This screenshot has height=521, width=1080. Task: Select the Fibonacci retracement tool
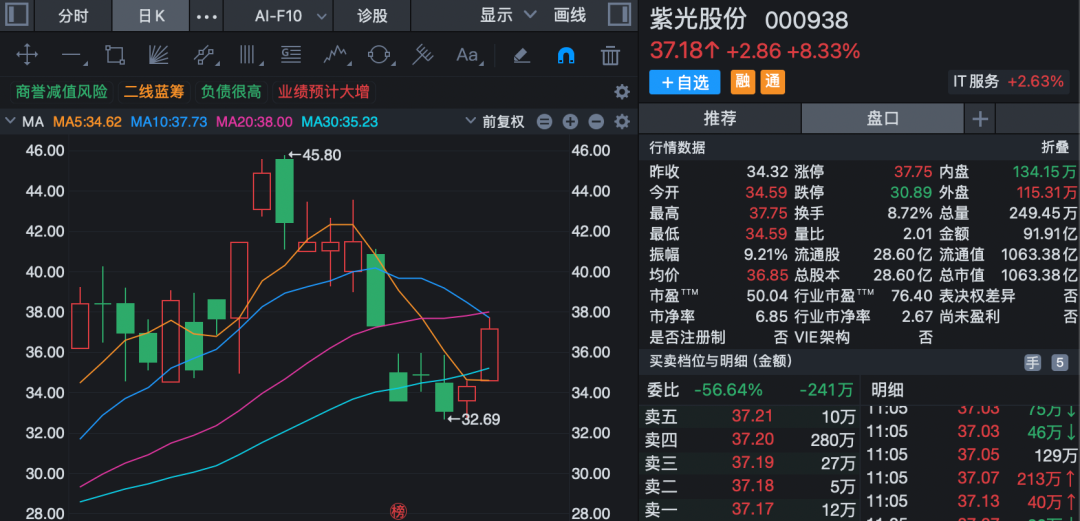click(x=291, y=54)
